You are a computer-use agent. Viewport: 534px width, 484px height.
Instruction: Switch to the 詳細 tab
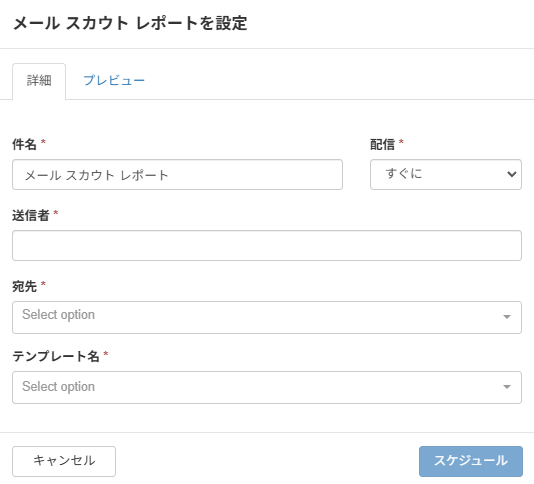pyautogui.click(x=39, y=81)
